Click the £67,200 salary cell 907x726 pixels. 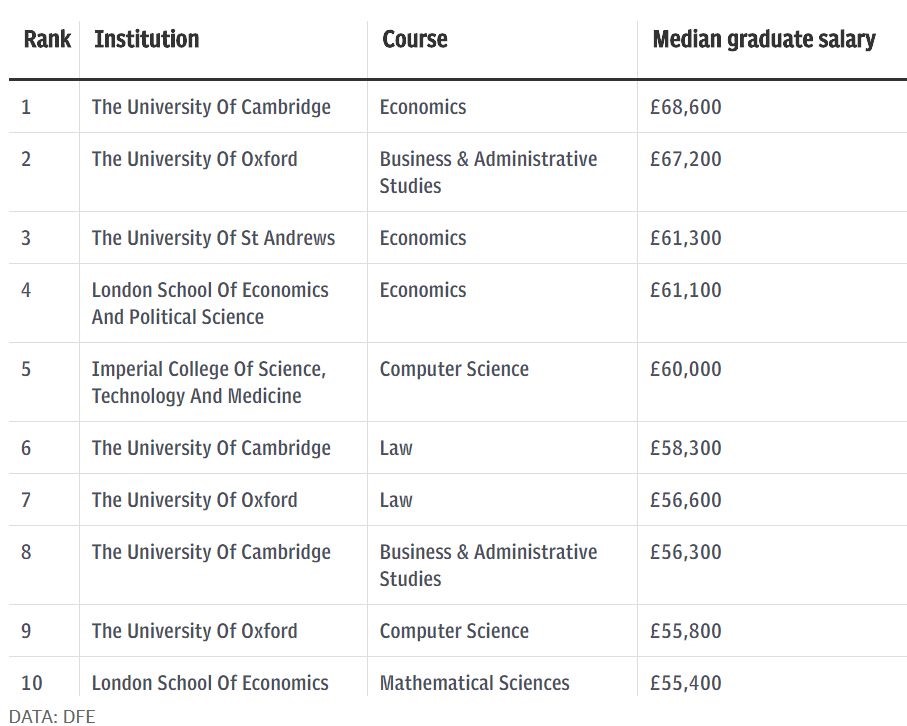coord(685,159)
